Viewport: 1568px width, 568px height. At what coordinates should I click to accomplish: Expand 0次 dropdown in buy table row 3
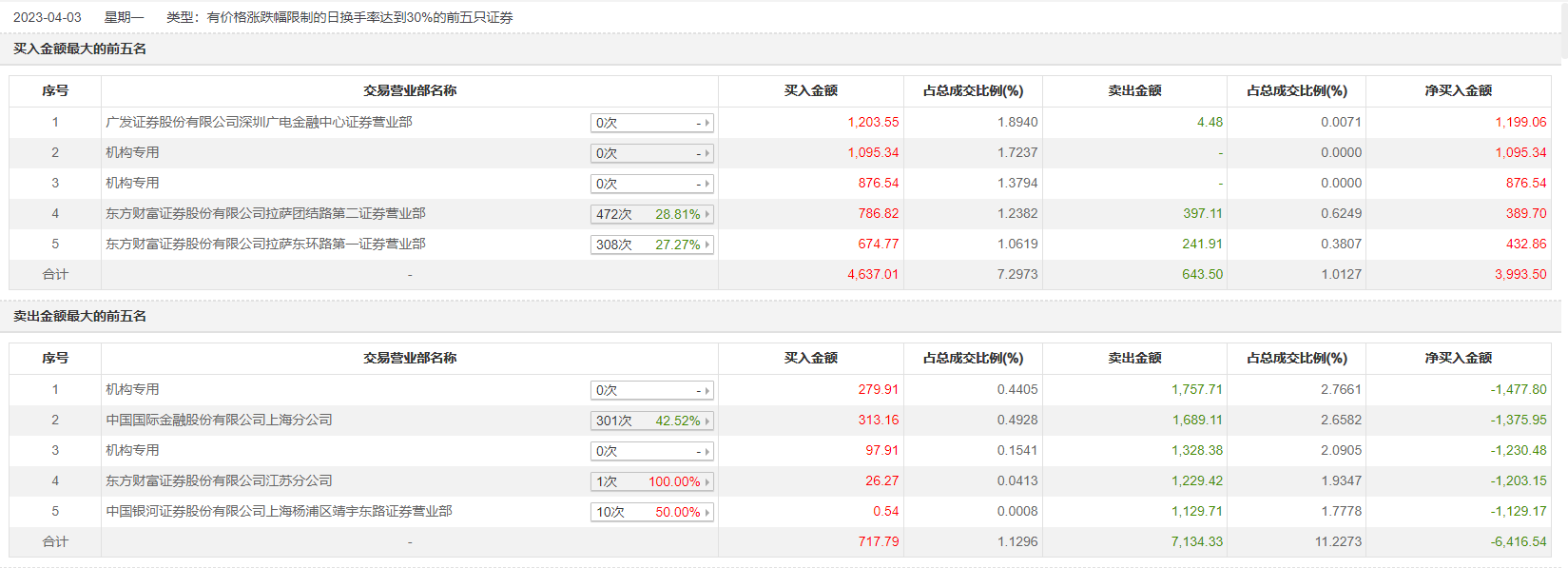651,184
